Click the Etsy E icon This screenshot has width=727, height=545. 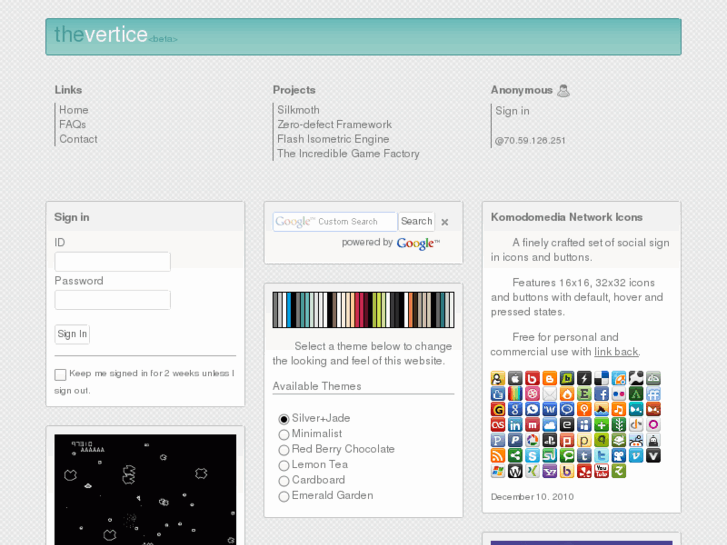(x=584, y=394)
